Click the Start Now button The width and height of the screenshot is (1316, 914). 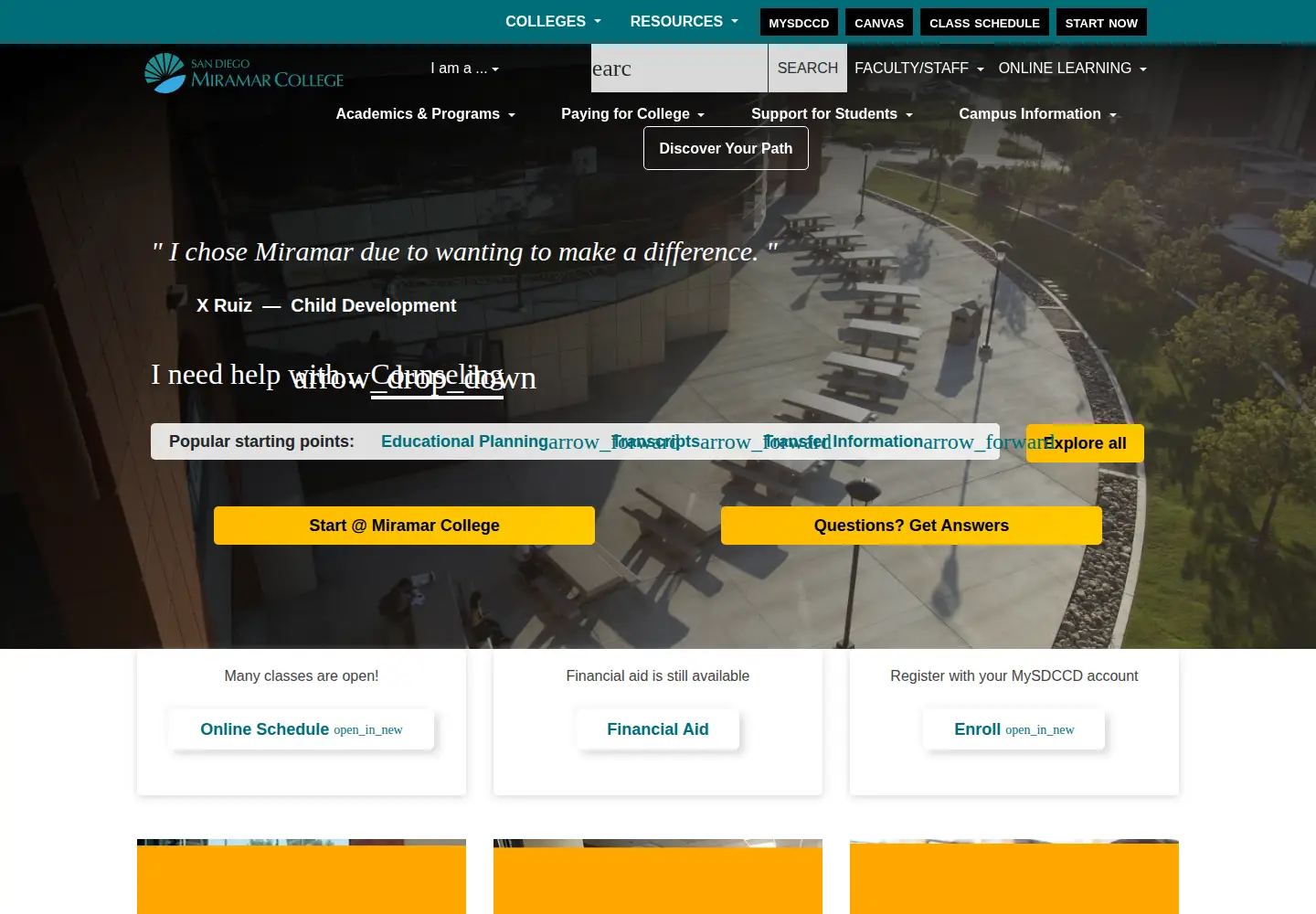point(1101,23)
